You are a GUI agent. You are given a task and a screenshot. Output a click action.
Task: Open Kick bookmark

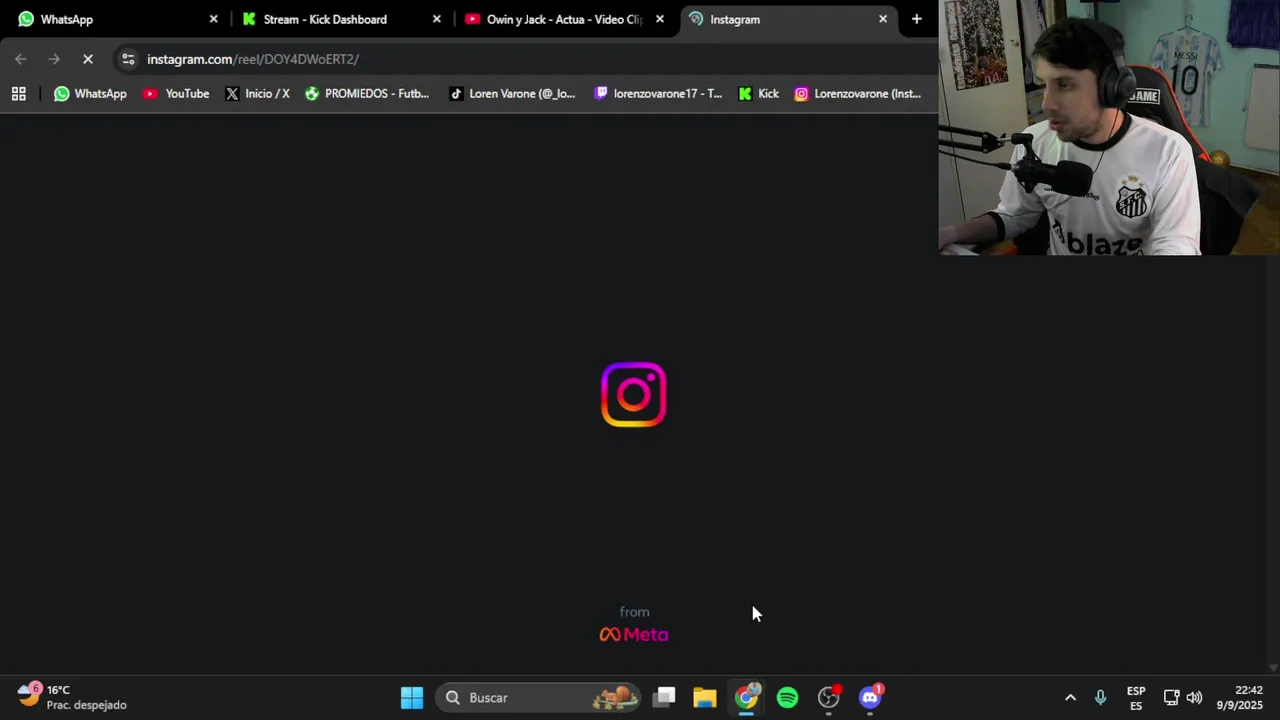pyautogui.click(x=758, y=94)
